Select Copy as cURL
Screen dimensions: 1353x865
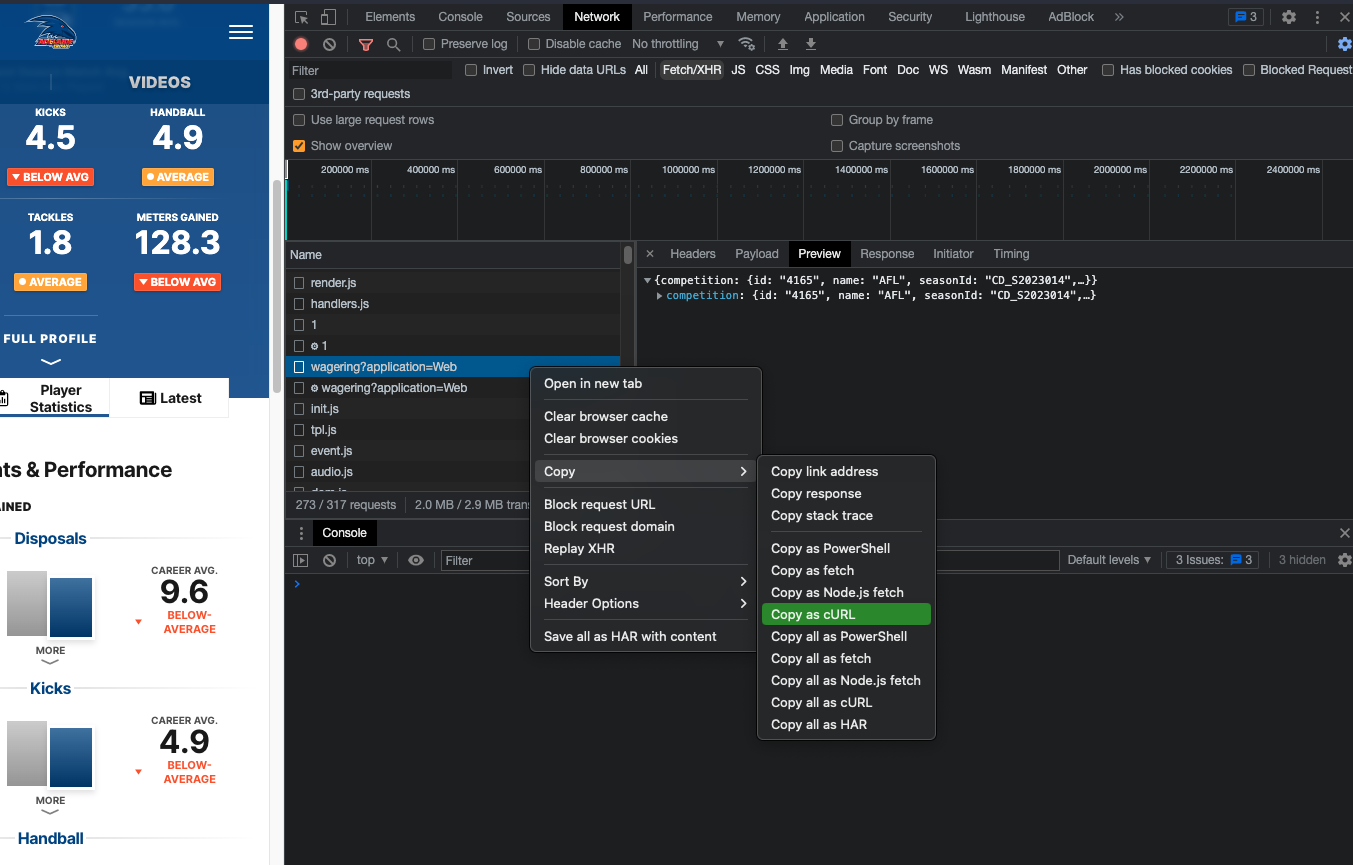846,614
